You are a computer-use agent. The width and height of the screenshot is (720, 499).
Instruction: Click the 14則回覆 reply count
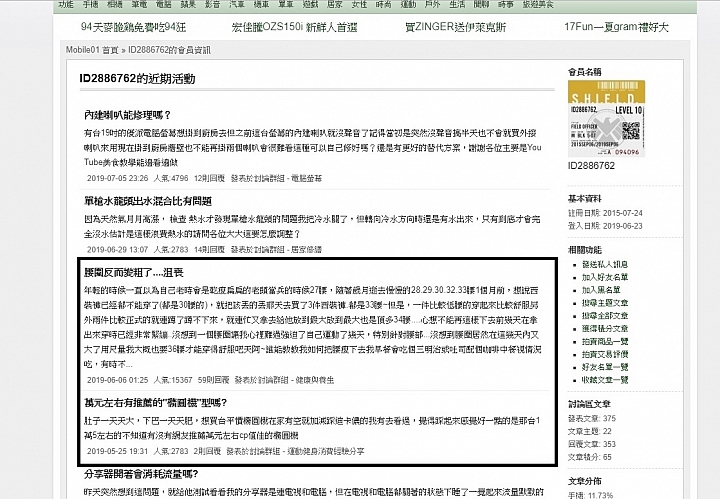(x=209, y=249)
